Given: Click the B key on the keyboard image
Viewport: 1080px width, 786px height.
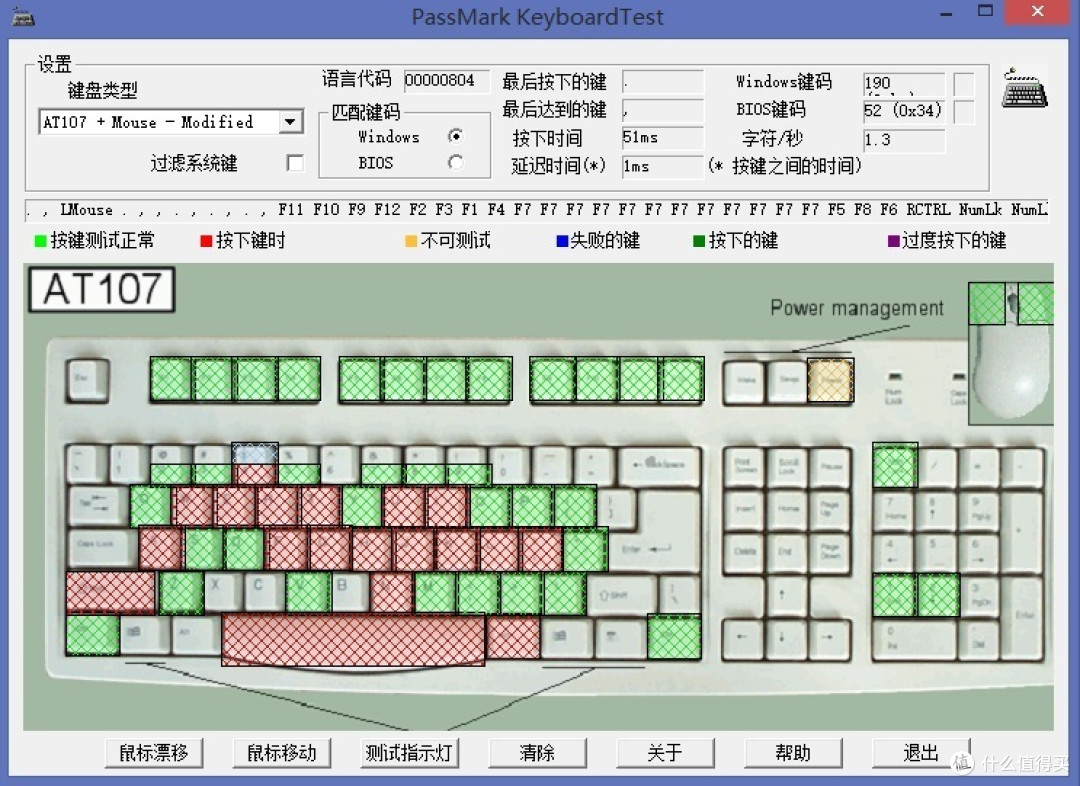Looking at the screenshot, I should coord(350,592).
